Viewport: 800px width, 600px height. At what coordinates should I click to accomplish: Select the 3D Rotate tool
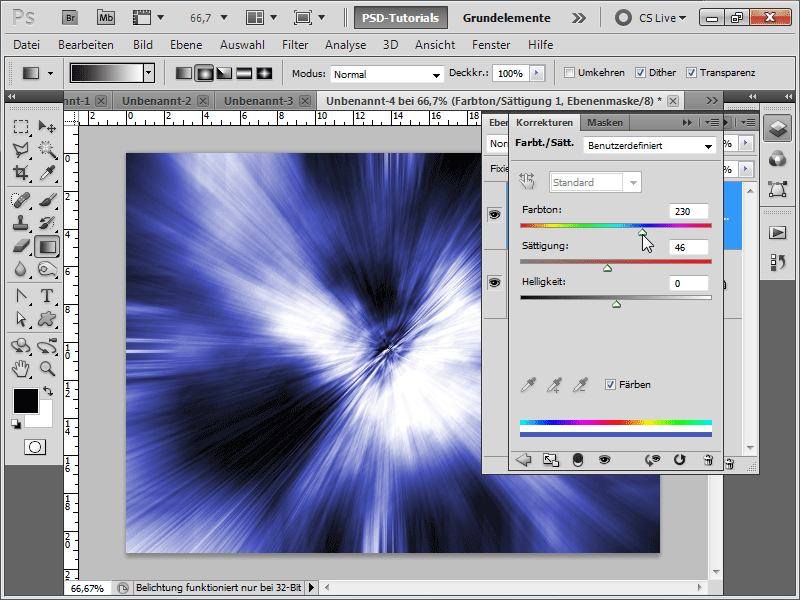tap(21, 346)
